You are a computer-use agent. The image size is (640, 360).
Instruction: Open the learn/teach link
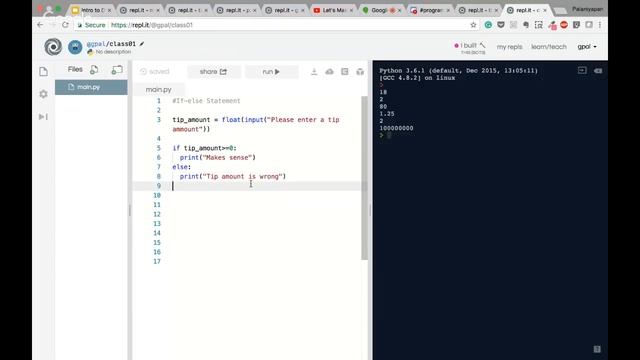549,47
